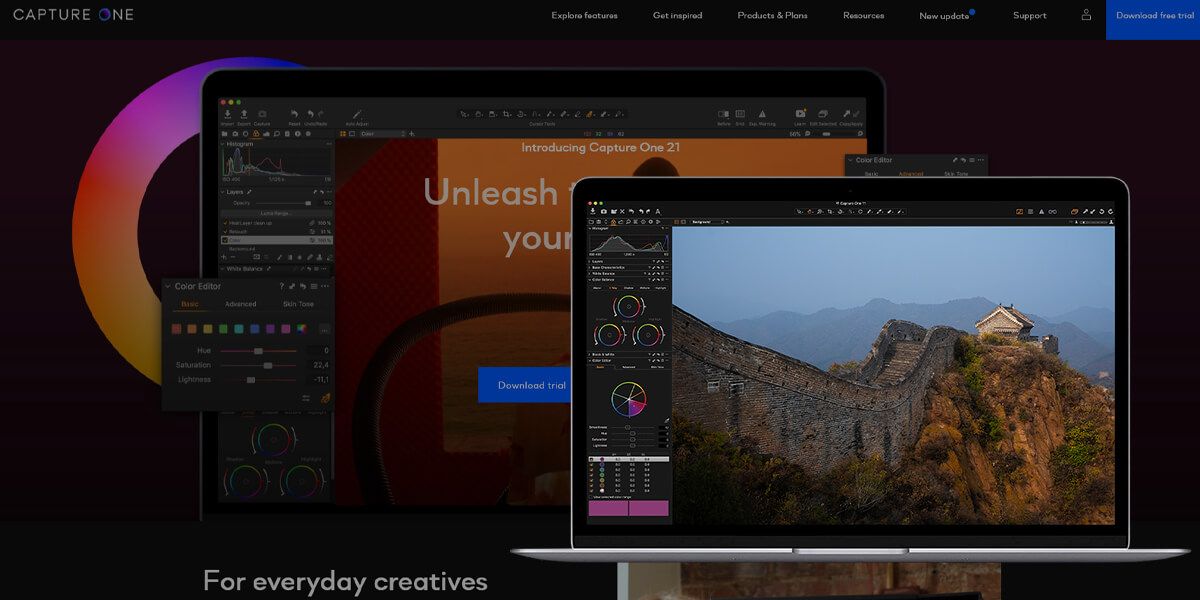Toggle the checkmark on the Retouch layer
This screenshot has width=1200, height=600.
click(x=226, y=231)
